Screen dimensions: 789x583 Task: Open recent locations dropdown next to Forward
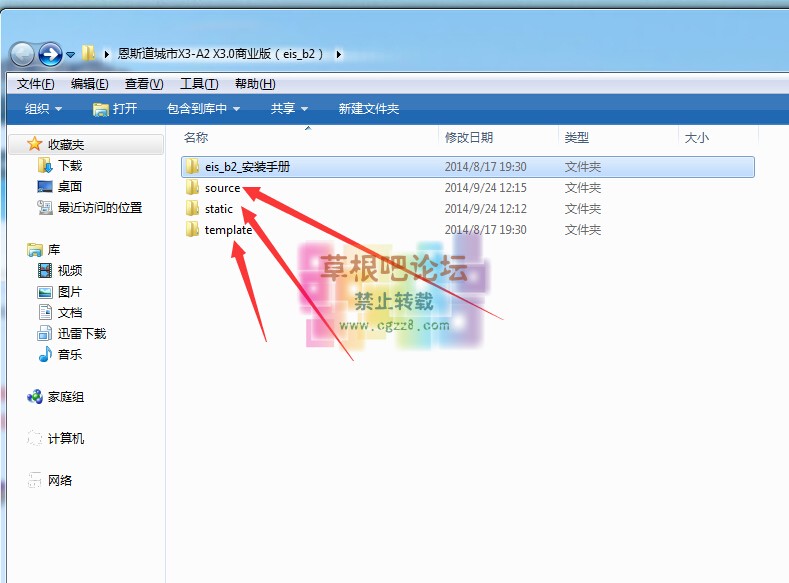(70, 55)
